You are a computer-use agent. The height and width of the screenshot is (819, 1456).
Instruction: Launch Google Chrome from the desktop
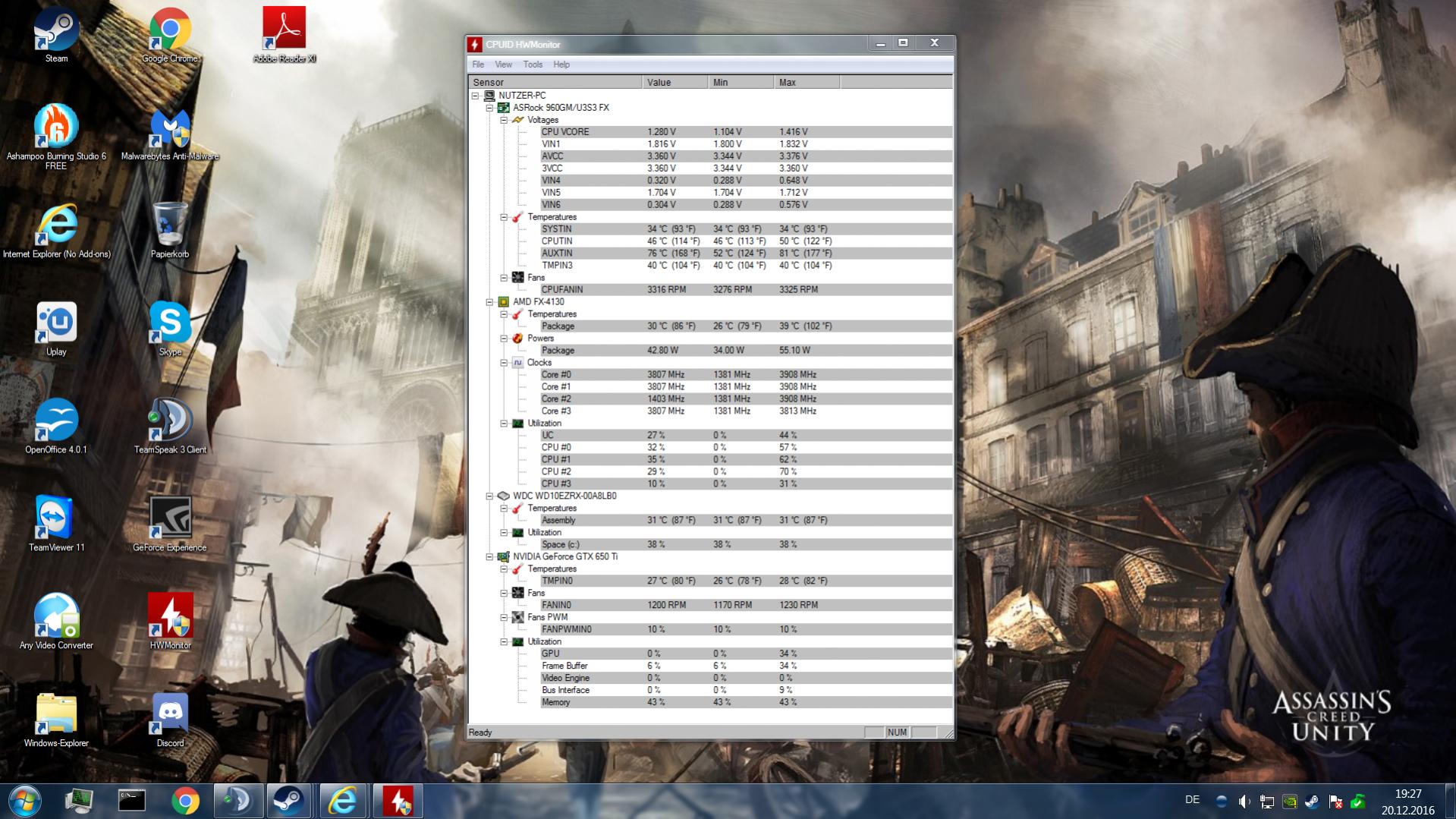[170, 35]
